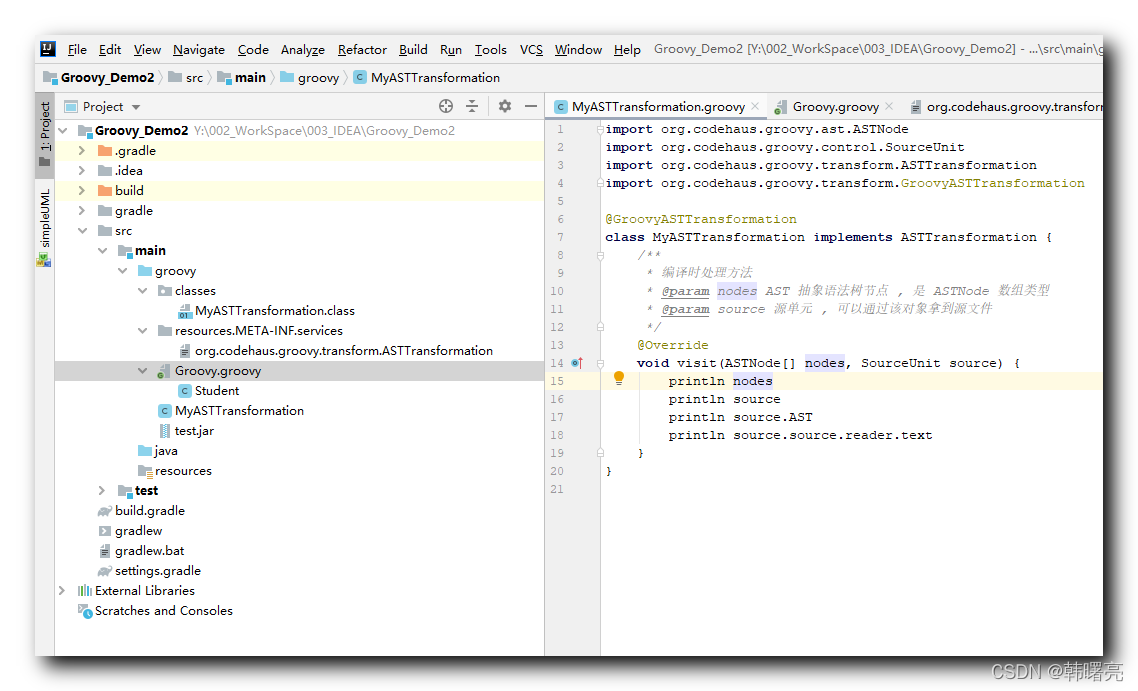The height and width of the screenshot is (691, 1138).
Task: Click line number 15 in gutter
Action: [557, 381]
